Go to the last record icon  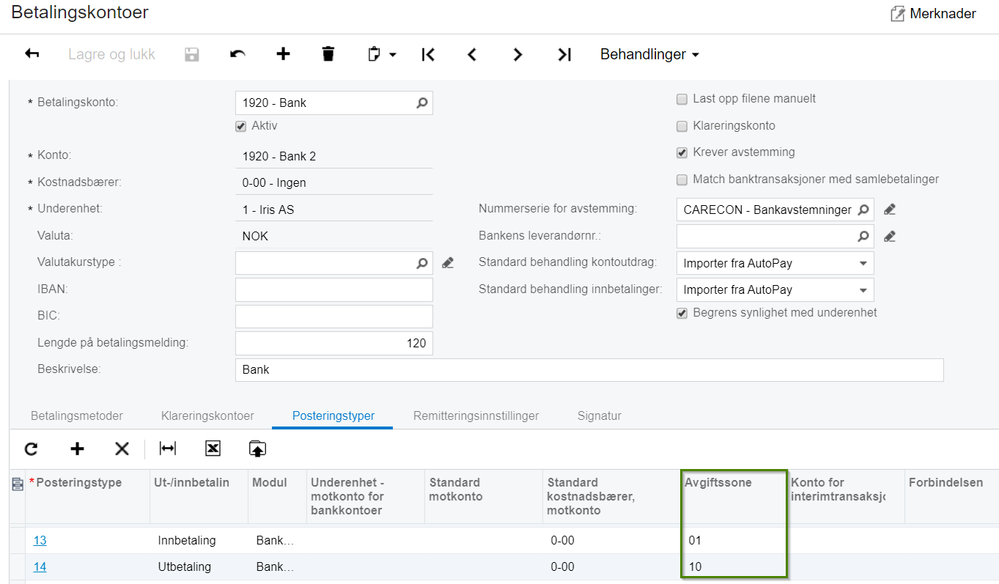click(x=564, y=54)
